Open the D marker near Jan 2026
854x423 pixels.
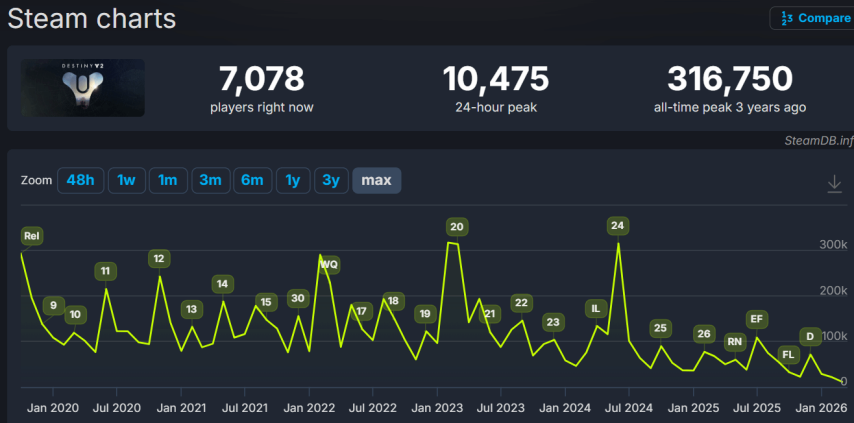(810, 336)
